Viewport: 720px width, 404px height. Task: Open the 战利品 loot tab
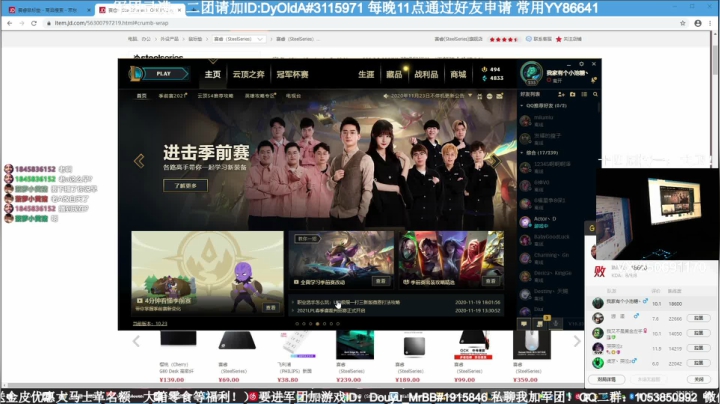[x=426, y=74]
